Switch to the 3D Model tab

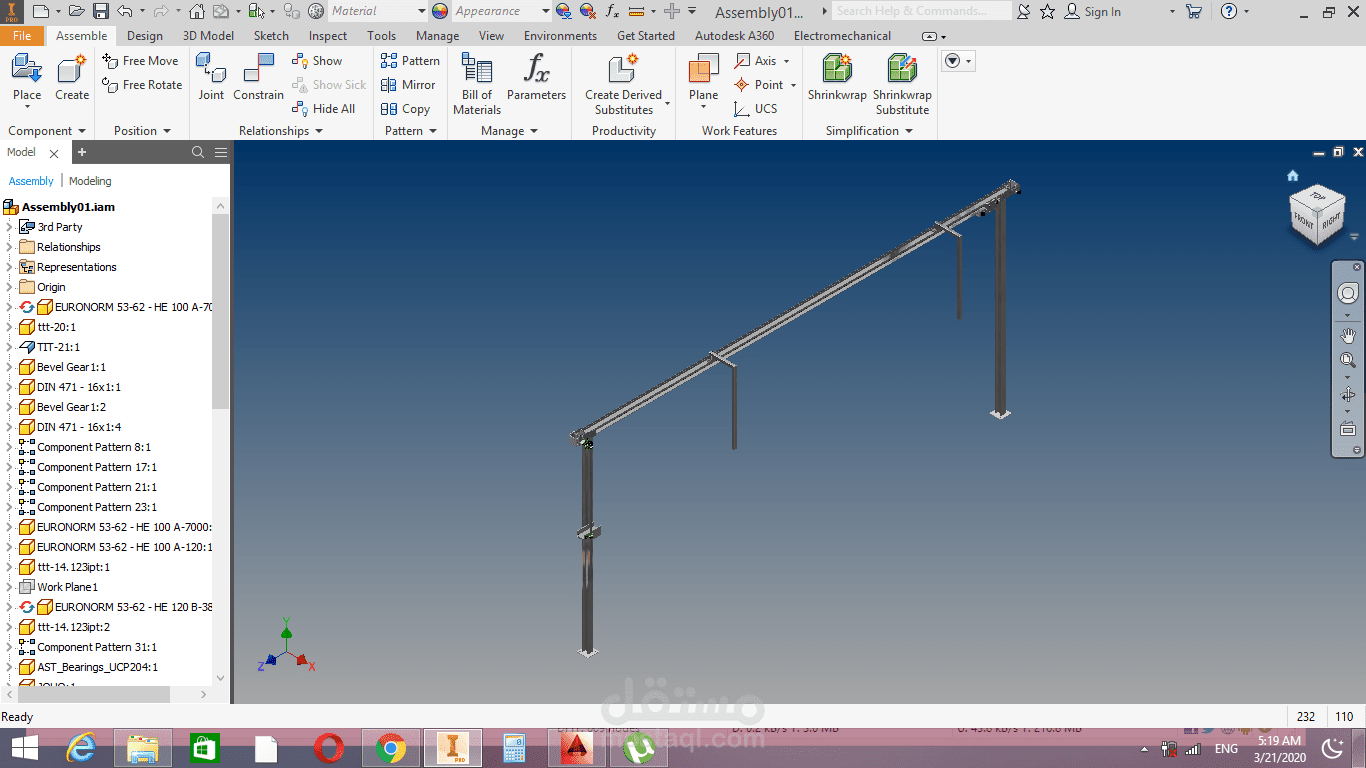[208, 36]
